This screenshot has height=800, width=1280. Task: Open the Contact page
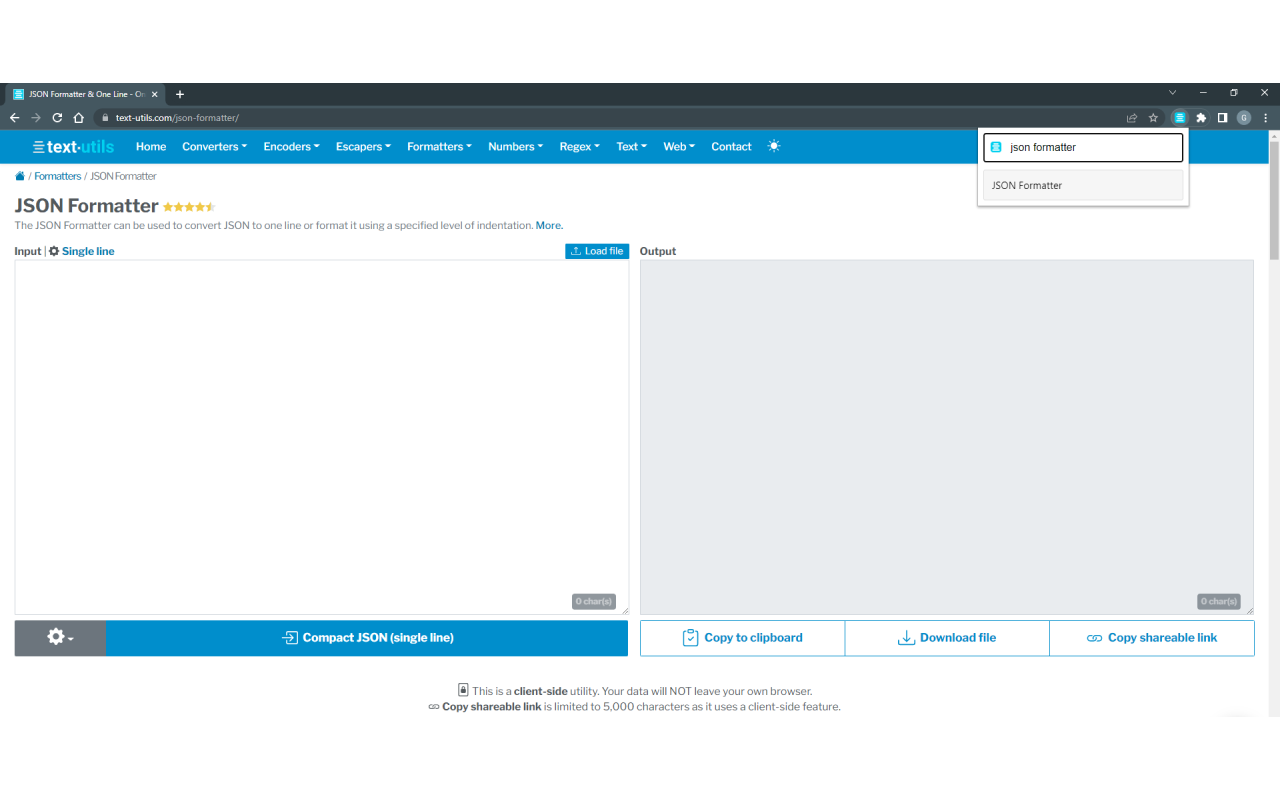tap(731, 147)
